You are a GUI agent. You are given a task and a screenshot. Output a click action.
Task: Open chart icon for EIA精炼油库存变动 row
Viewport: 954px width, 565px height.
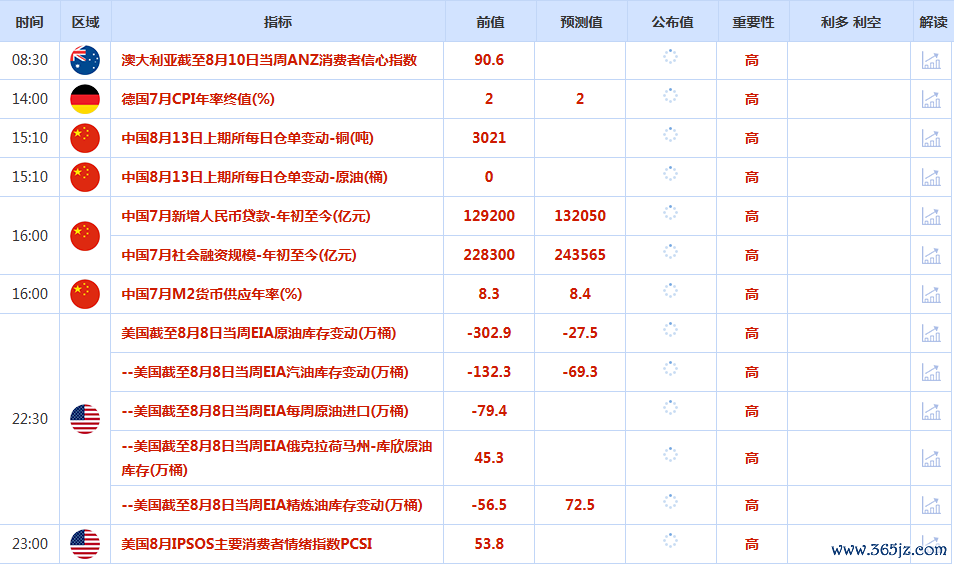tap(931, 505)
